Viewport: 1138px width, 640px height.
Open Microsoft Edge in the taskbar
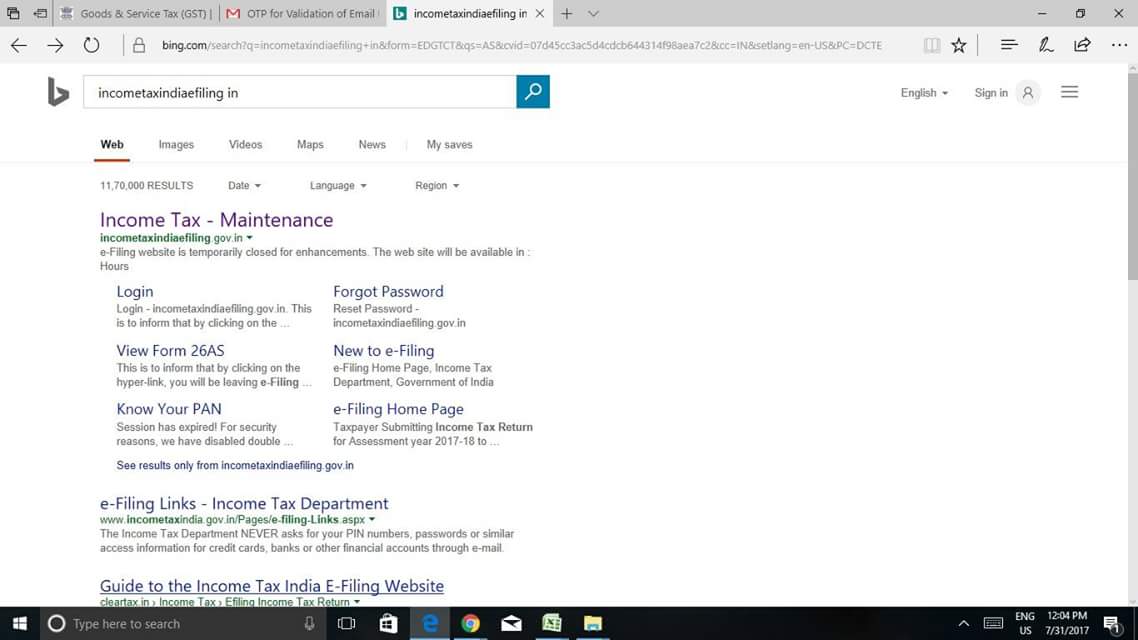430,623
